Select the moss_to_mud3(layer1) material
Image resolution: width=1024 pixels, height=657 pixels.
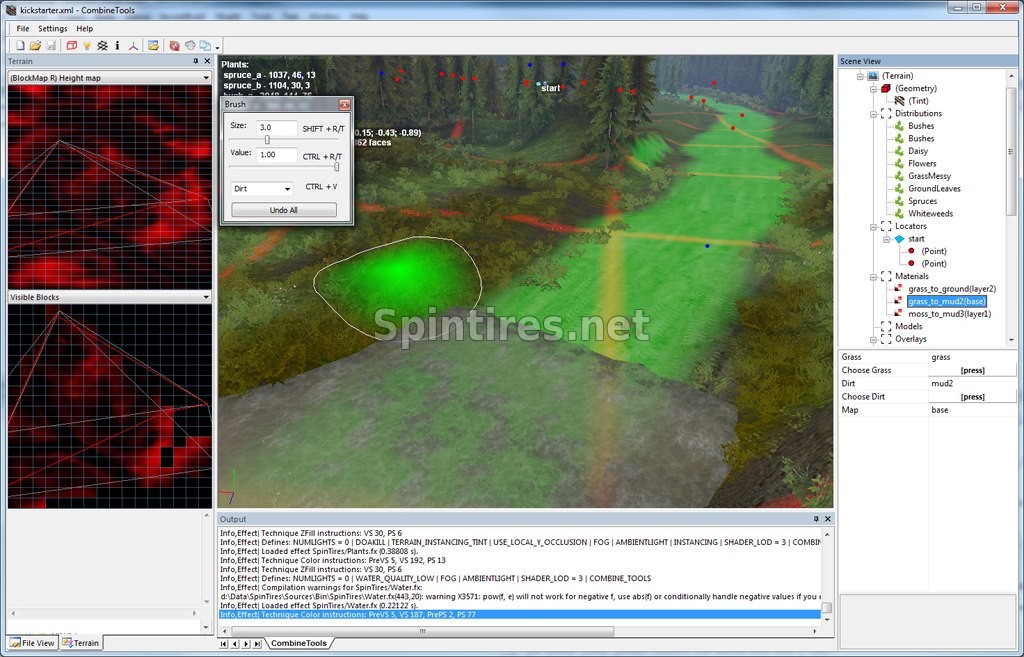click(949, 313)
